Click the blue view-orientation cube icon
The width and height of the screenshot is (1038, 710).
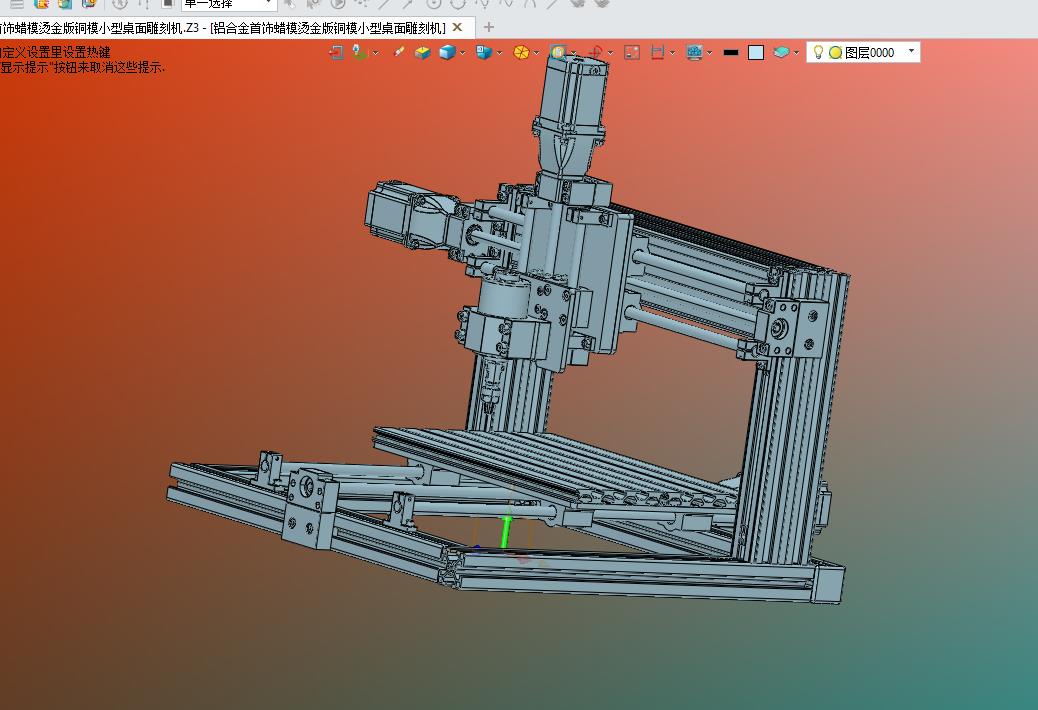(485, 52)
